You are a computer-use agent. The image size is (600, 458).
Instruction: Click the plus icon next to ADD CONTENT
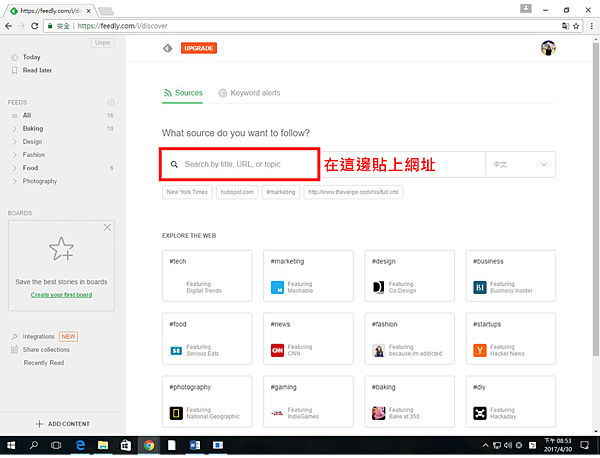click(x=39, y=424)
